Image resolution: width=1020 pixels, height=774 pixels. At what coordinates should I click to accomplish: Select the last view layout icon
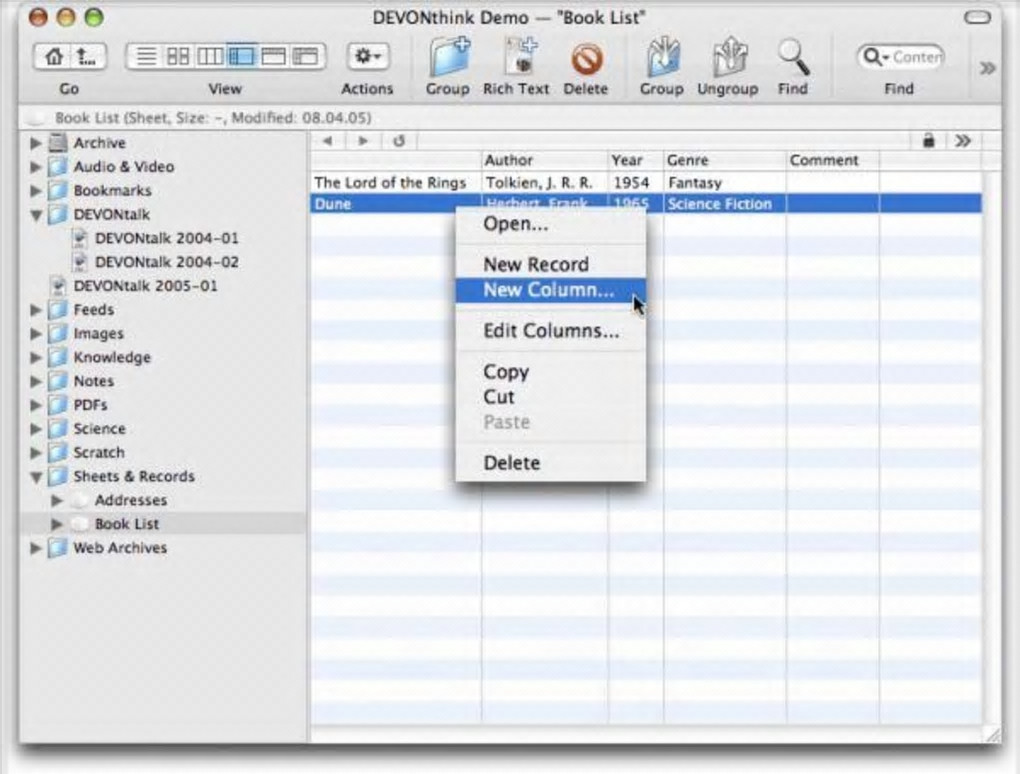[x=305, y=57]
